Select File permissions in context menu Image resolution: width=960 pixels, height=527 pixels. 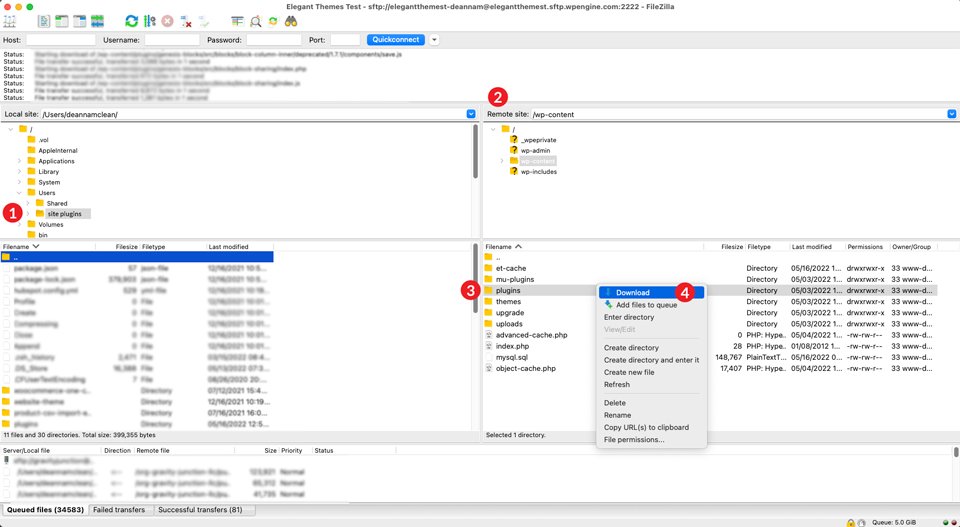[x=633, y=439]
